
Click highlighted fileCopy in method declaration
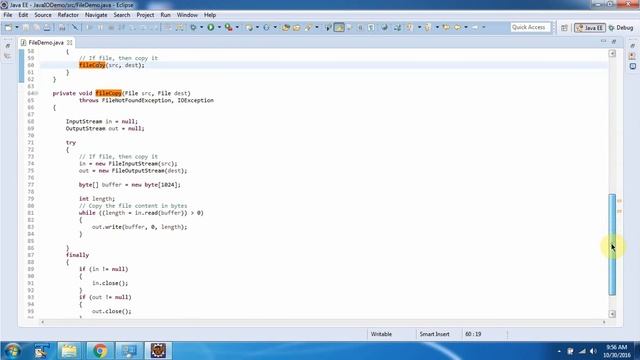tap(109, 93)
